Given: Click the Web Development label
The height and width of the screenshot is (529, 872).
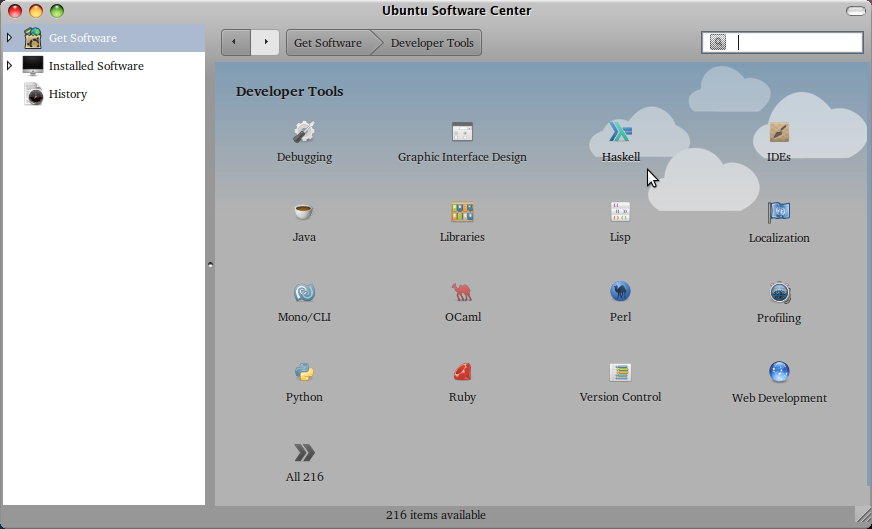Looking at the screenshot, I should point(779,398).
